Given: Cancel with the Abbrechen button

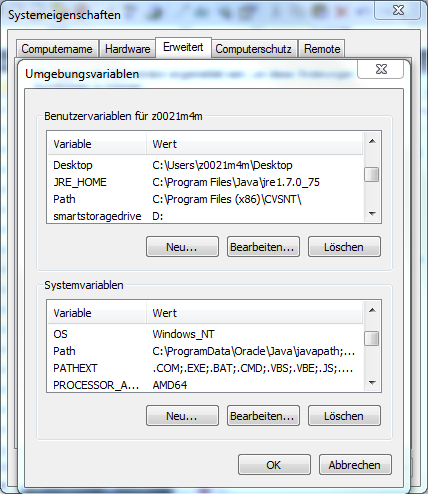Looking at the screenshot, I should coord(355,465).
